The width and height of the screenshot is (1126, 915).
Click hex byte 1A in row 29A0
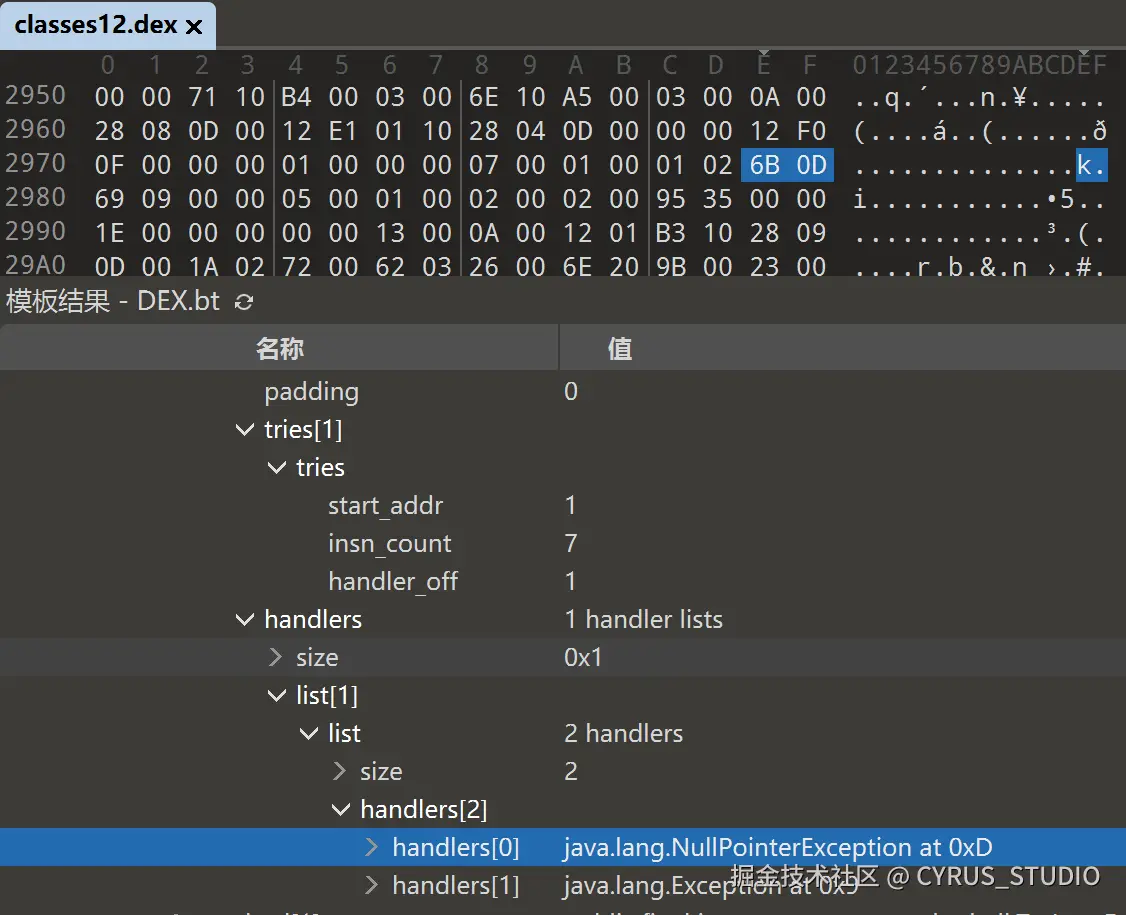(203, 267)
